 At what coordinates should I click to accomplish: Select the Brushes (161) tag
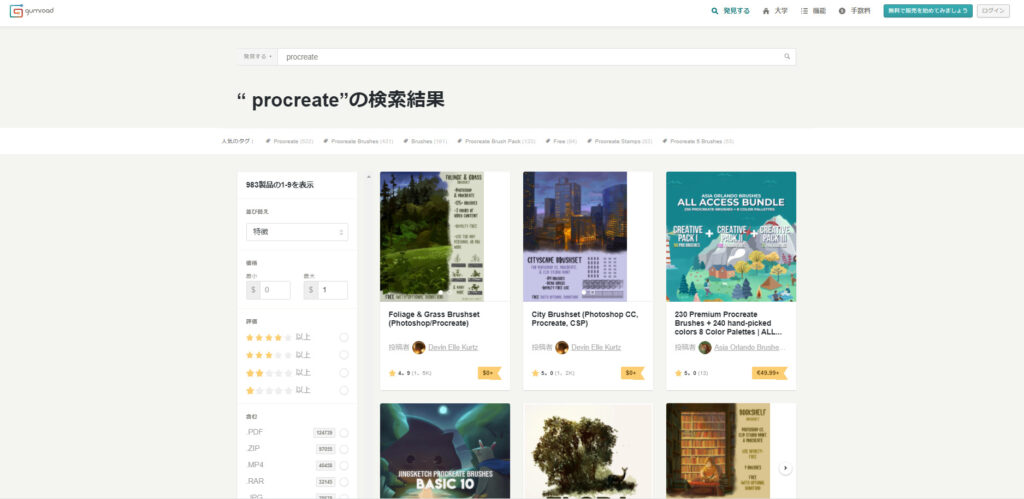(425, 141)
